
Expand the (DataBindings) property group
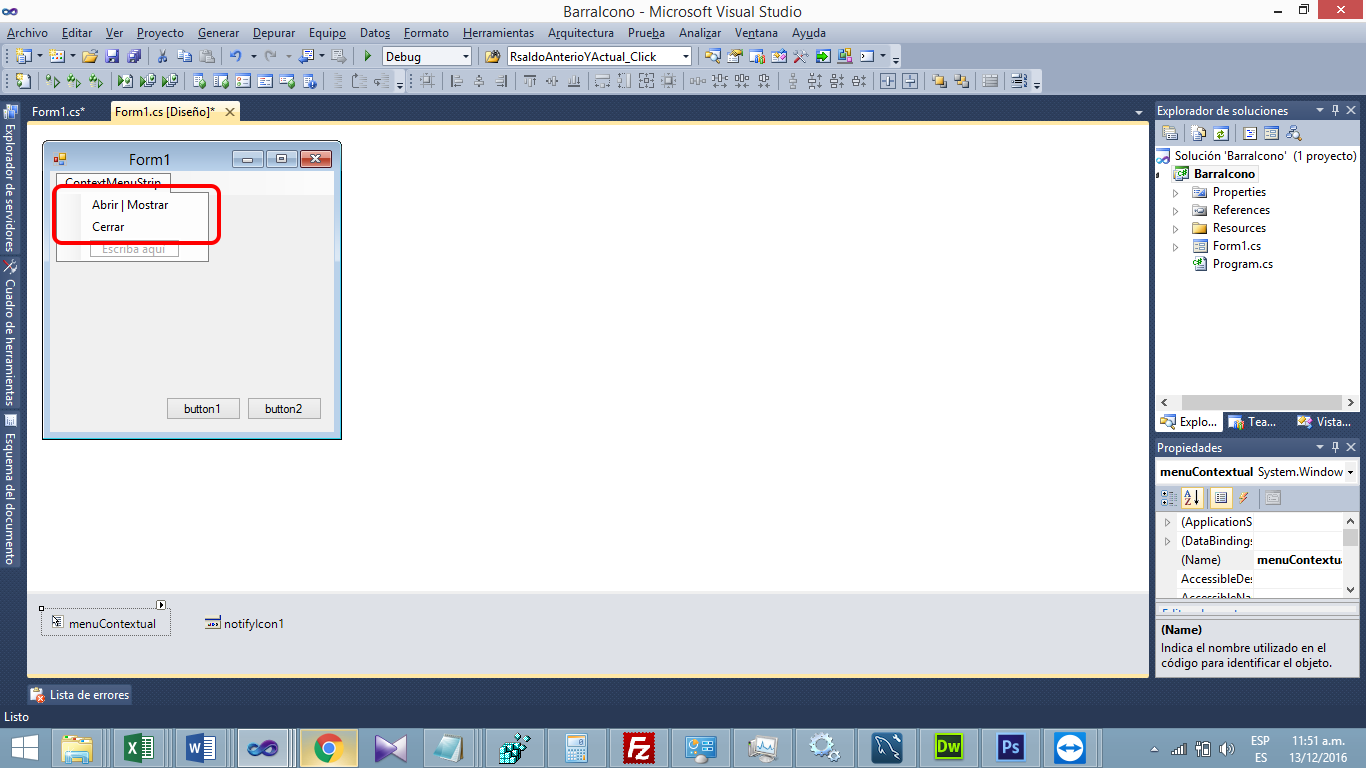coord(1167,541)
